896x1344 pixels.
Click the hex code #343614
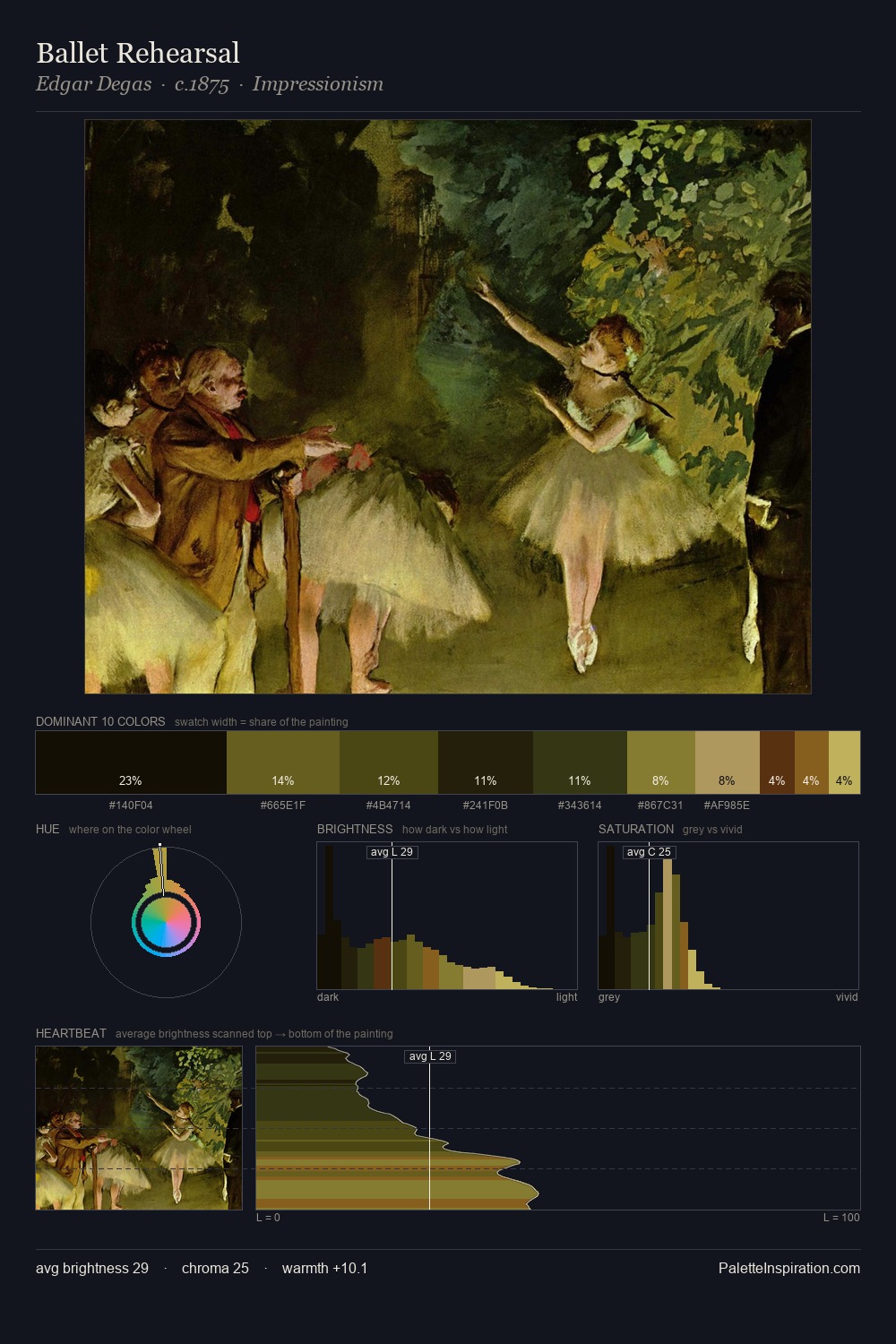click(x=580, y=805)
